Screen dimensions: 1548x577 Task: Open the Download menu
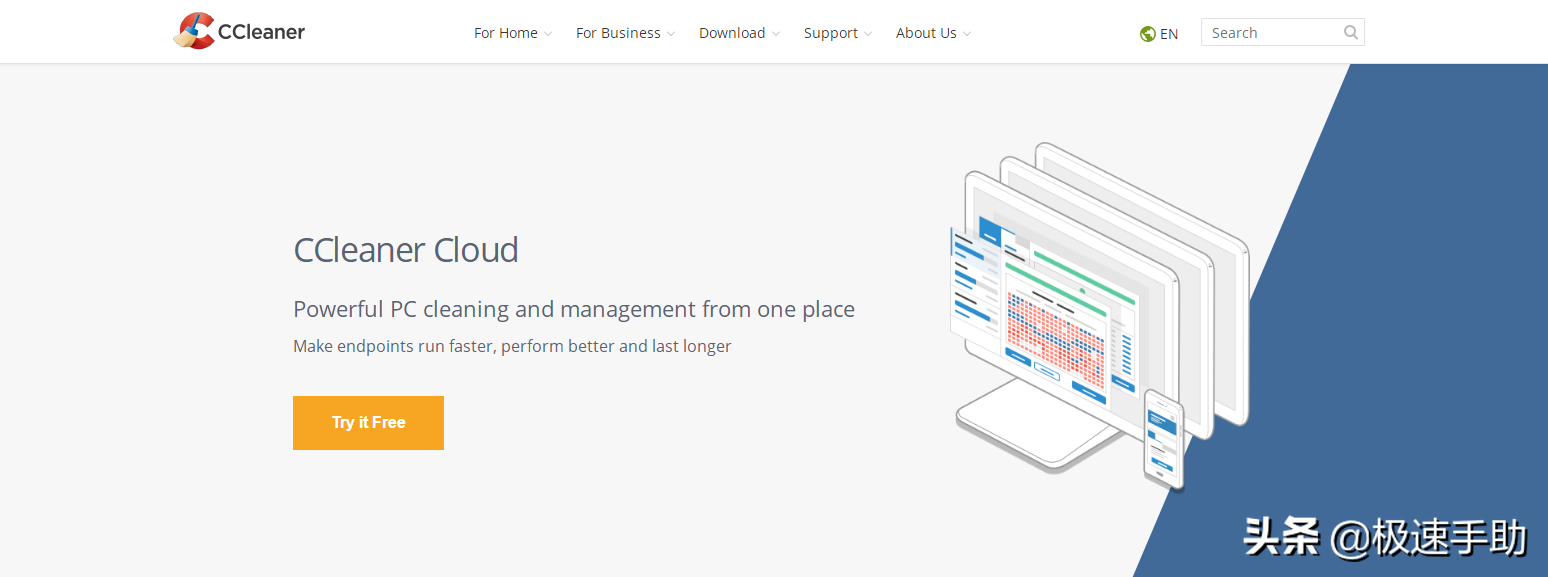tap(740, 33)
